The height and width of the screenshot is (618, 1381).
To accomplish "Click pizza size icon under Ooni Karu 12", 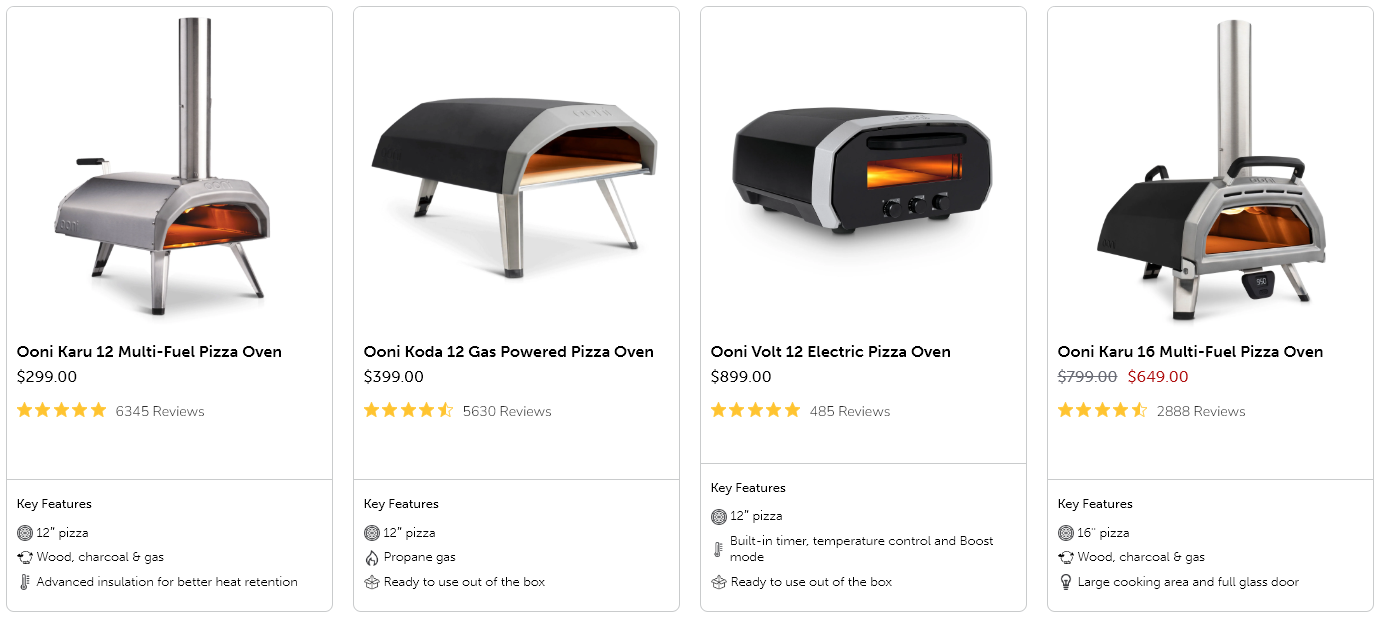I will (x=25, y=533).
